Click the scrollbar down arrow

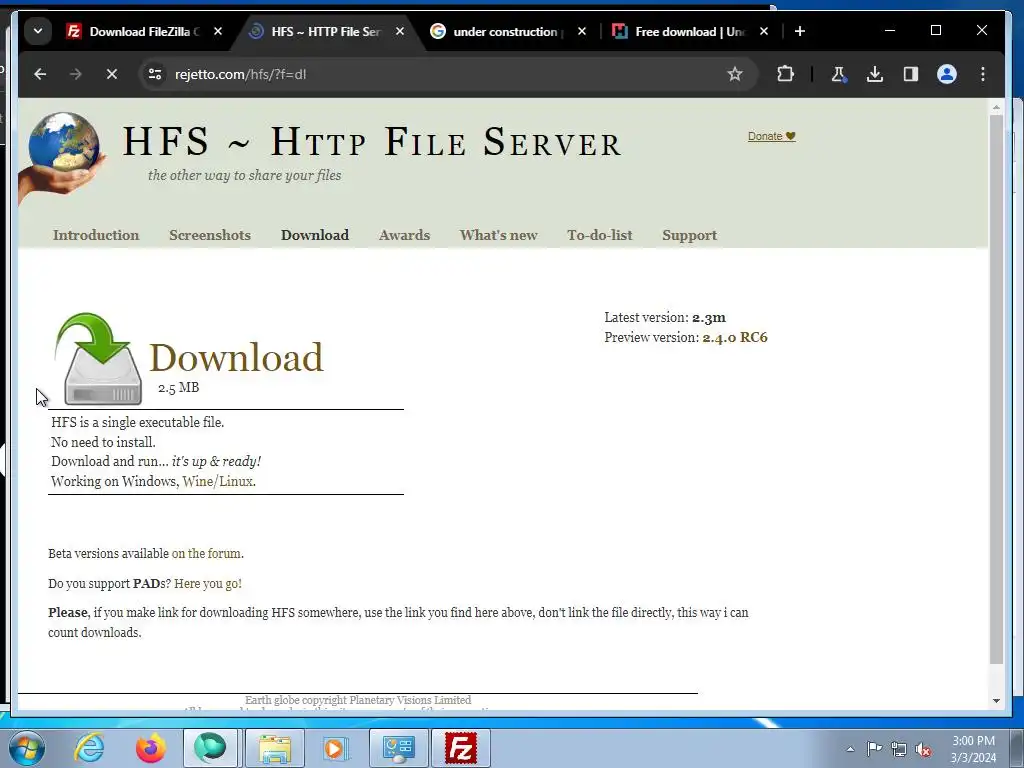pos(996,701)
